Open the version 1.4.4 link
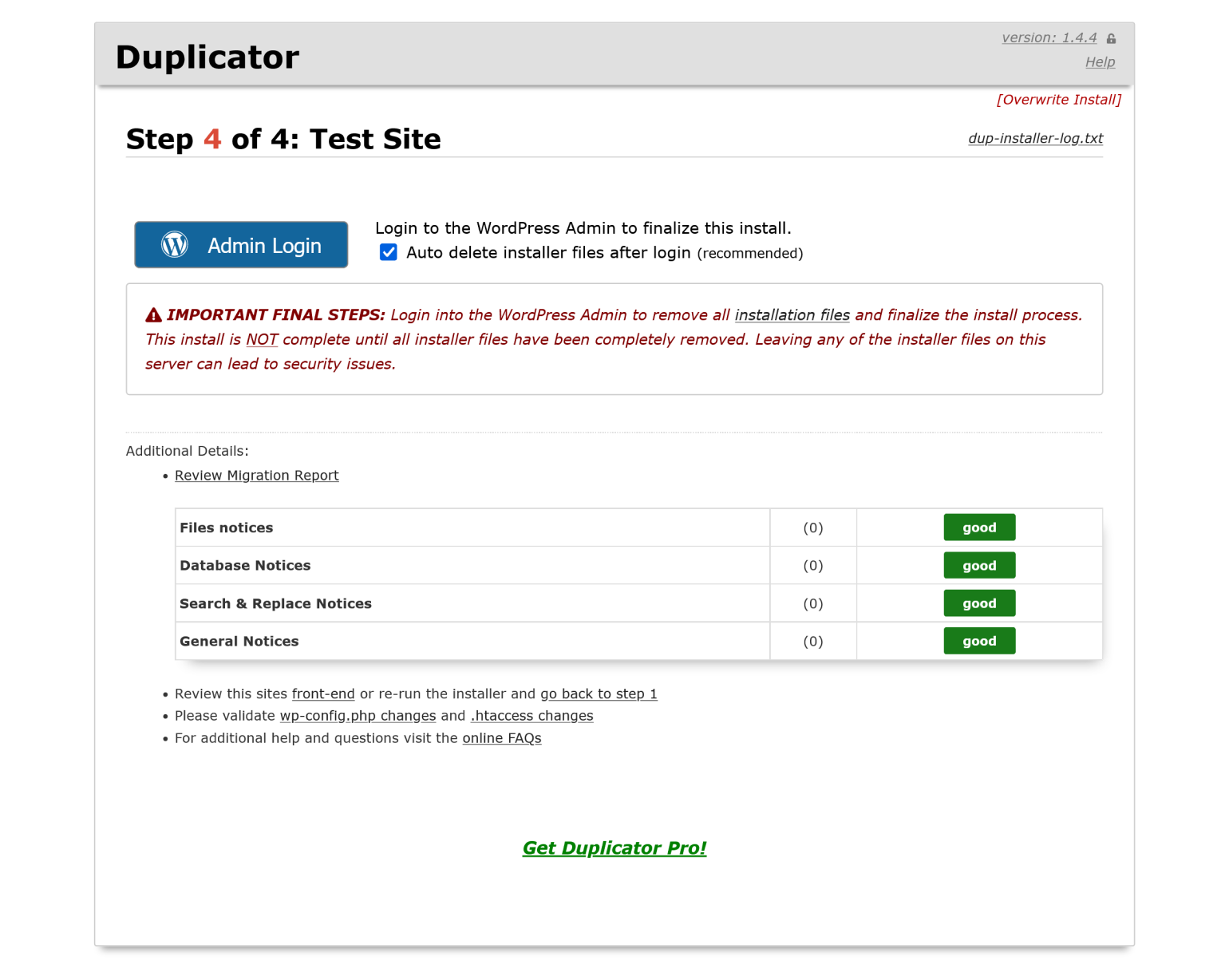1229x980 pixels. tap(1049, 38)
